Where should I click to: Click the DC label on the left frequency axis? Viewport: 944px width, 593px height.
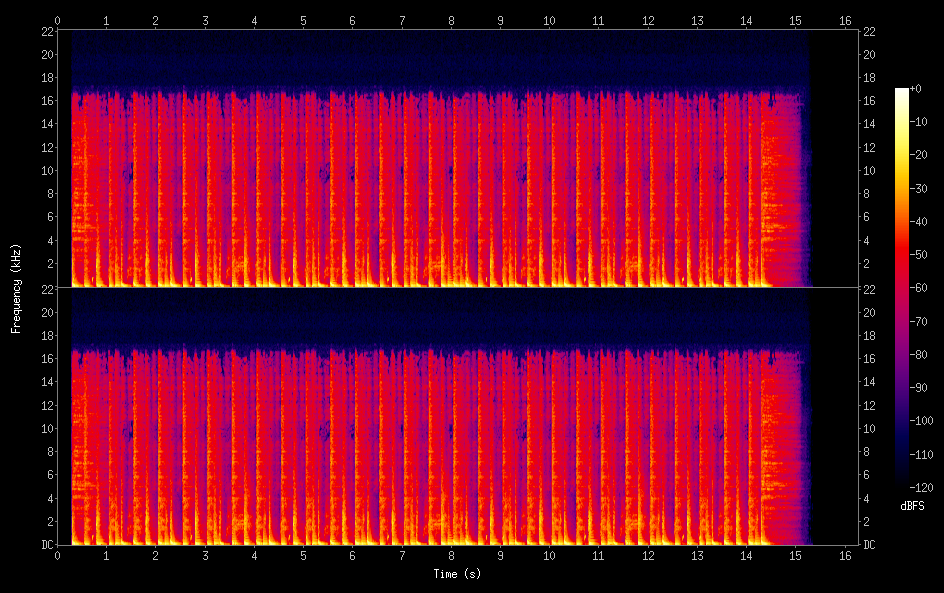click(x=46, y=545)
